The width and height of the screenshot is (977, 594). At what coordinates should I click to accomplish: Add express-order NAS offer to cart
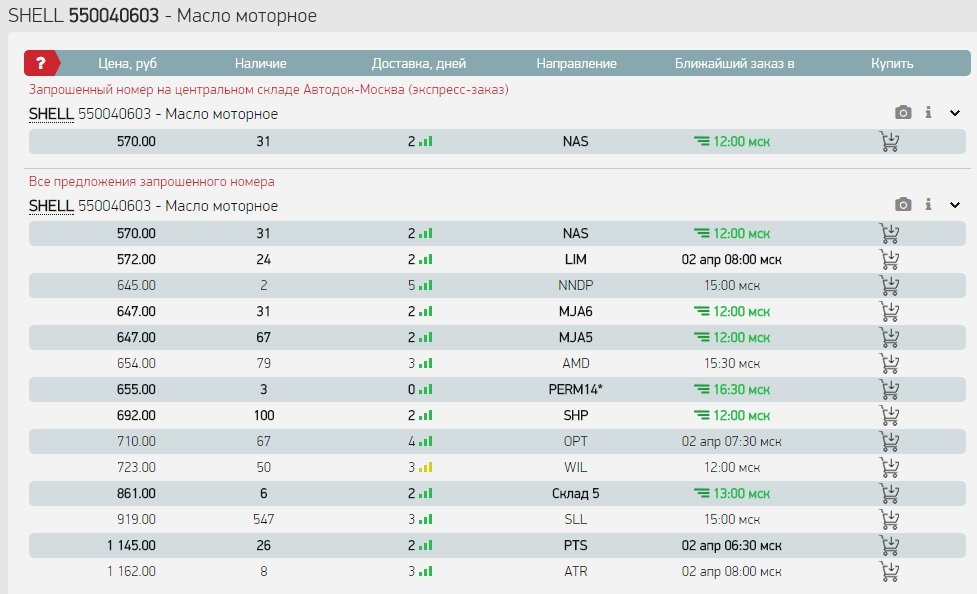[x=889, y=141]
